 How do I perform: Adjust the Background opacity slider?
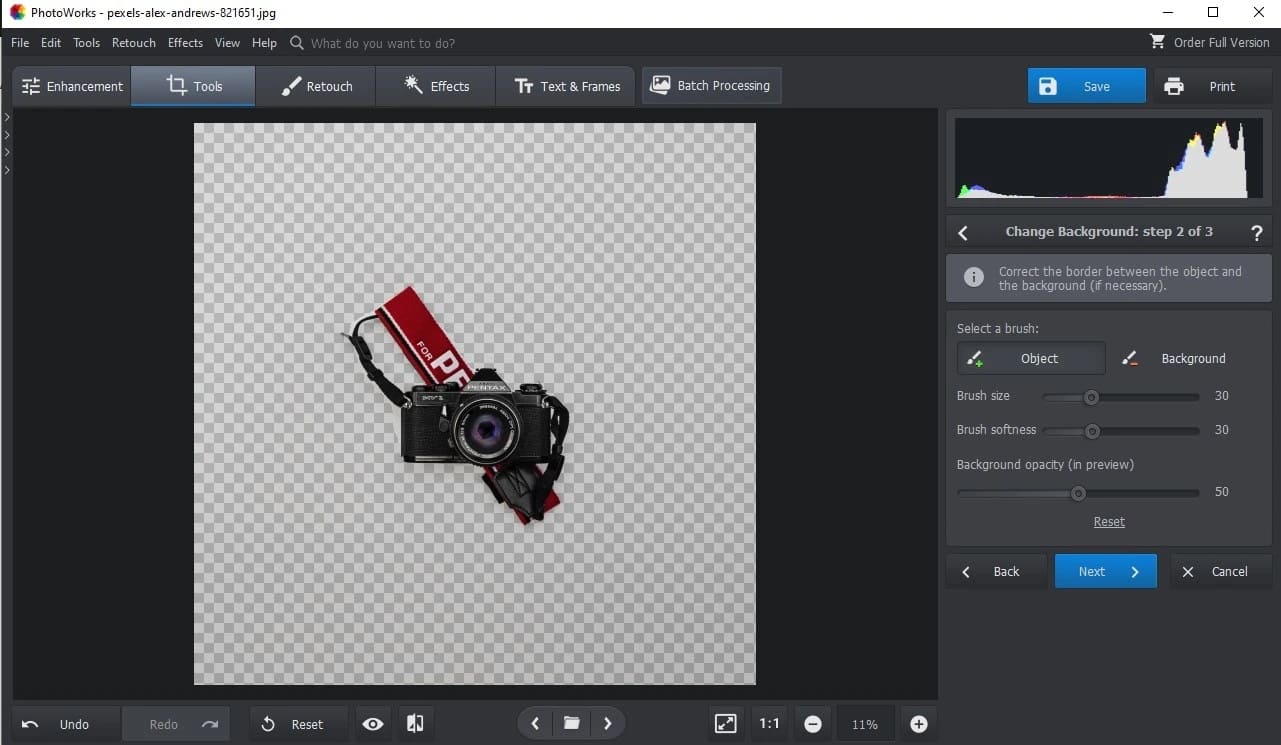pyautogui.click(x=1077, y=492)
